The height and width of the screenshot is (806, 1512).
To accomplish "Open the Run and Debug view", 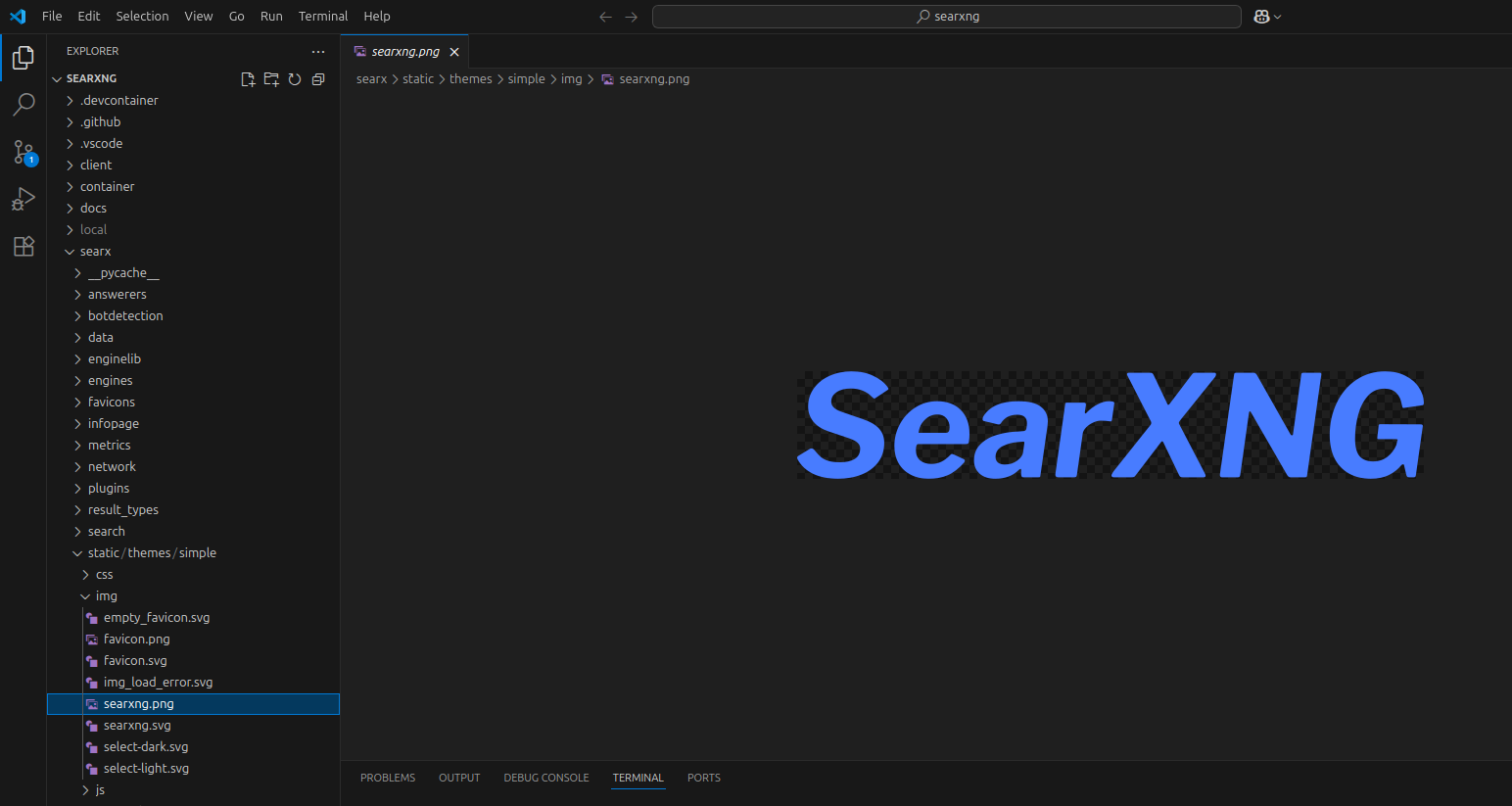I will (x=24, y=199).
